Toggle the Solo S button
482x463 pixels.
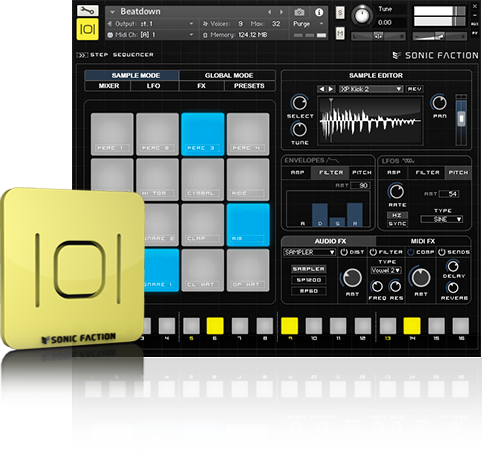pyautogui.click(x=340, y=13)
